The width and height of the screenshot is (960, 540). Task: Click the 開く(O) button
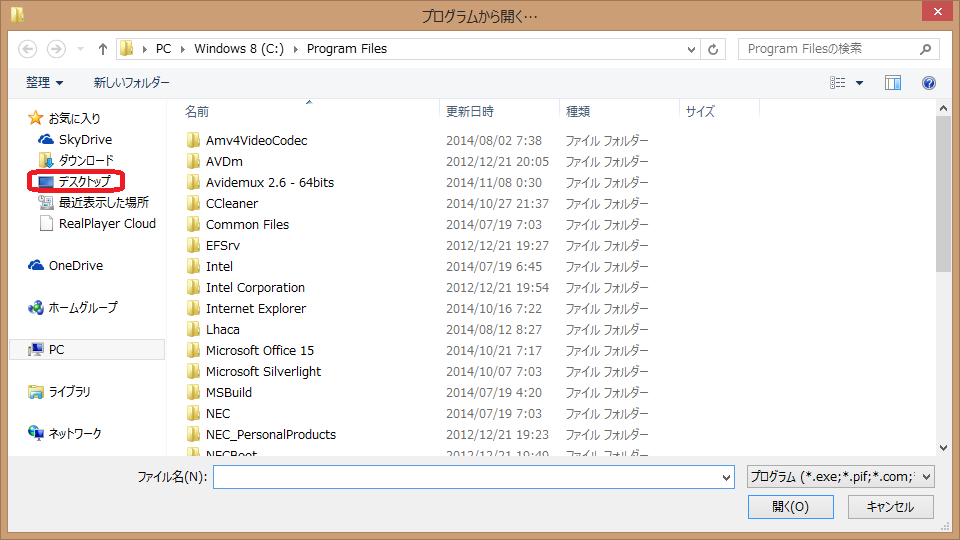(x=790, y=507)
